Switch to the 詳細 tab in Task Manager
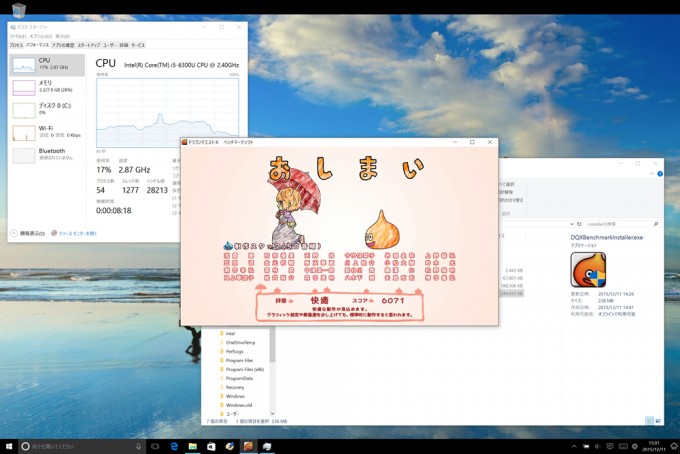Image resolution: width=680 pixels, height=454 pixels. [124, 45]
